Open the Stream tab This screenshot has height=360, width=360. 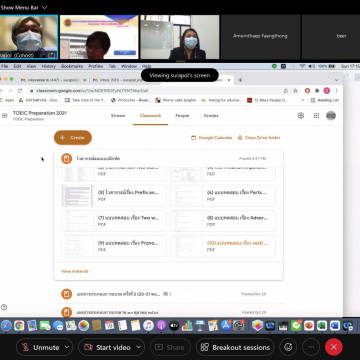point(118,116)
